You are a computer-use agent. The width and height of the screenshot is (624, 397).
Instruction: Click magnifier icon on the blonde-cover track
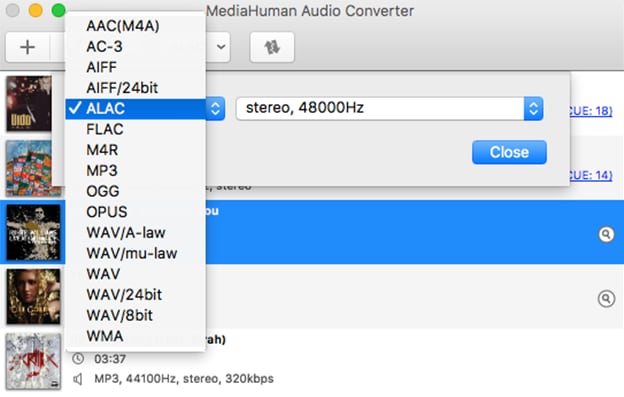click(x=606, y=298)
